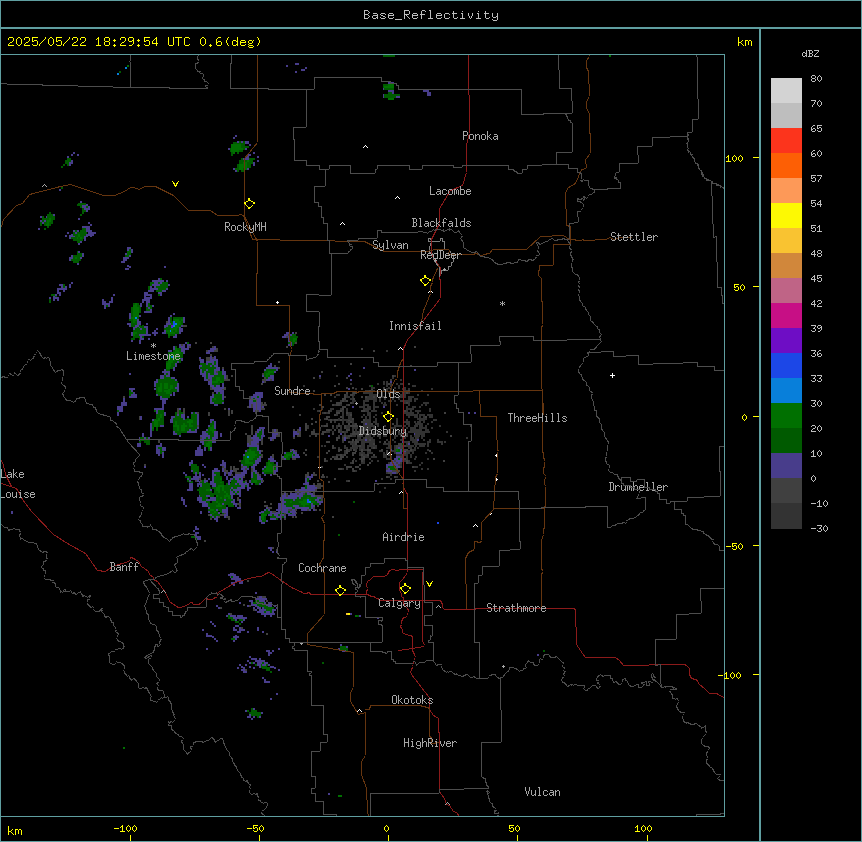Click the HighRiver city label
This screenshot has width=862, height=842.
pos(430,743)
